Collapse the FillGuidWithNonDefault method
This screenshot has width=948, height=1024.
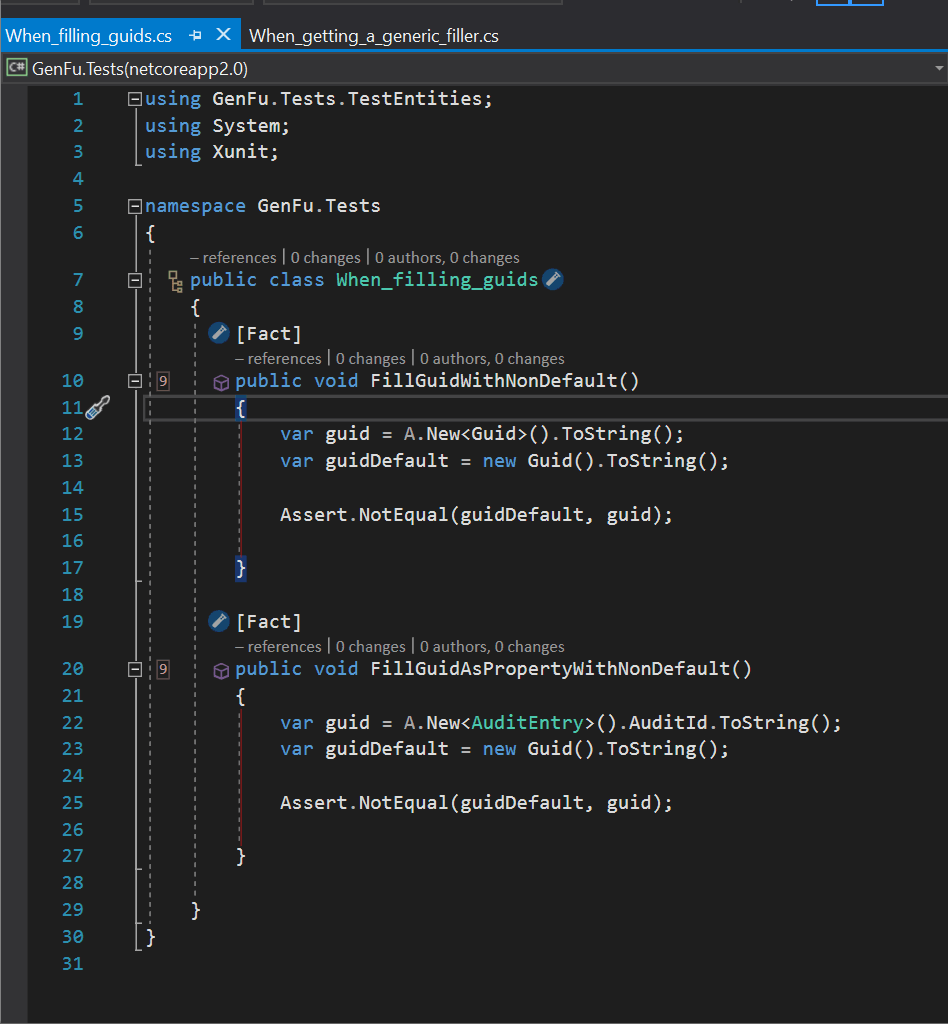click(135, 381)
